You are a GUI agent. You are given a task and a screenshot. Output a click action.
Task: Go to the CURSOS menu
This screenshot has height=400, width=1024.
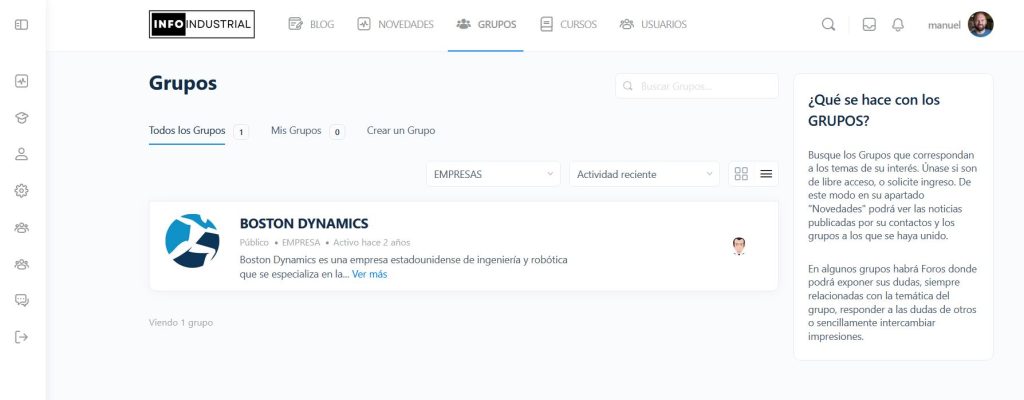point(568,24)
